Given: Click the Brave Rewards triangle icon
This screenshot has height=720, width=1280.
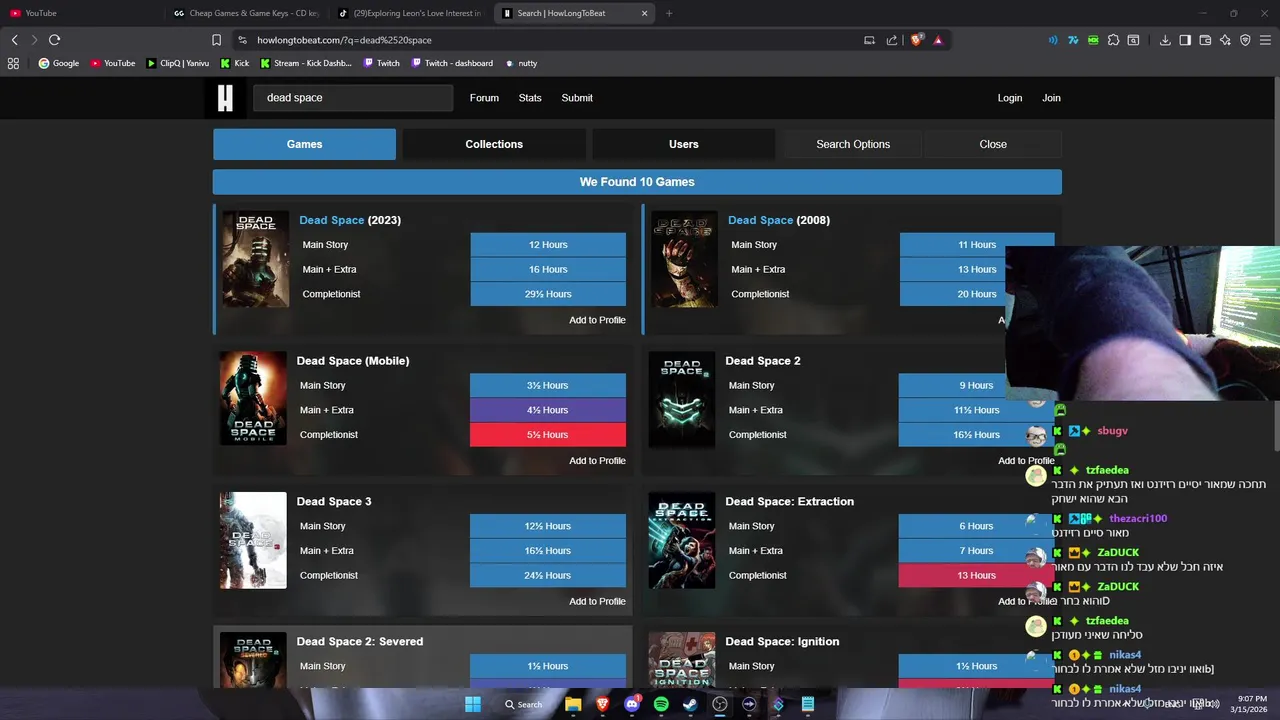Looking at the screenshot, I should (938, 40).
